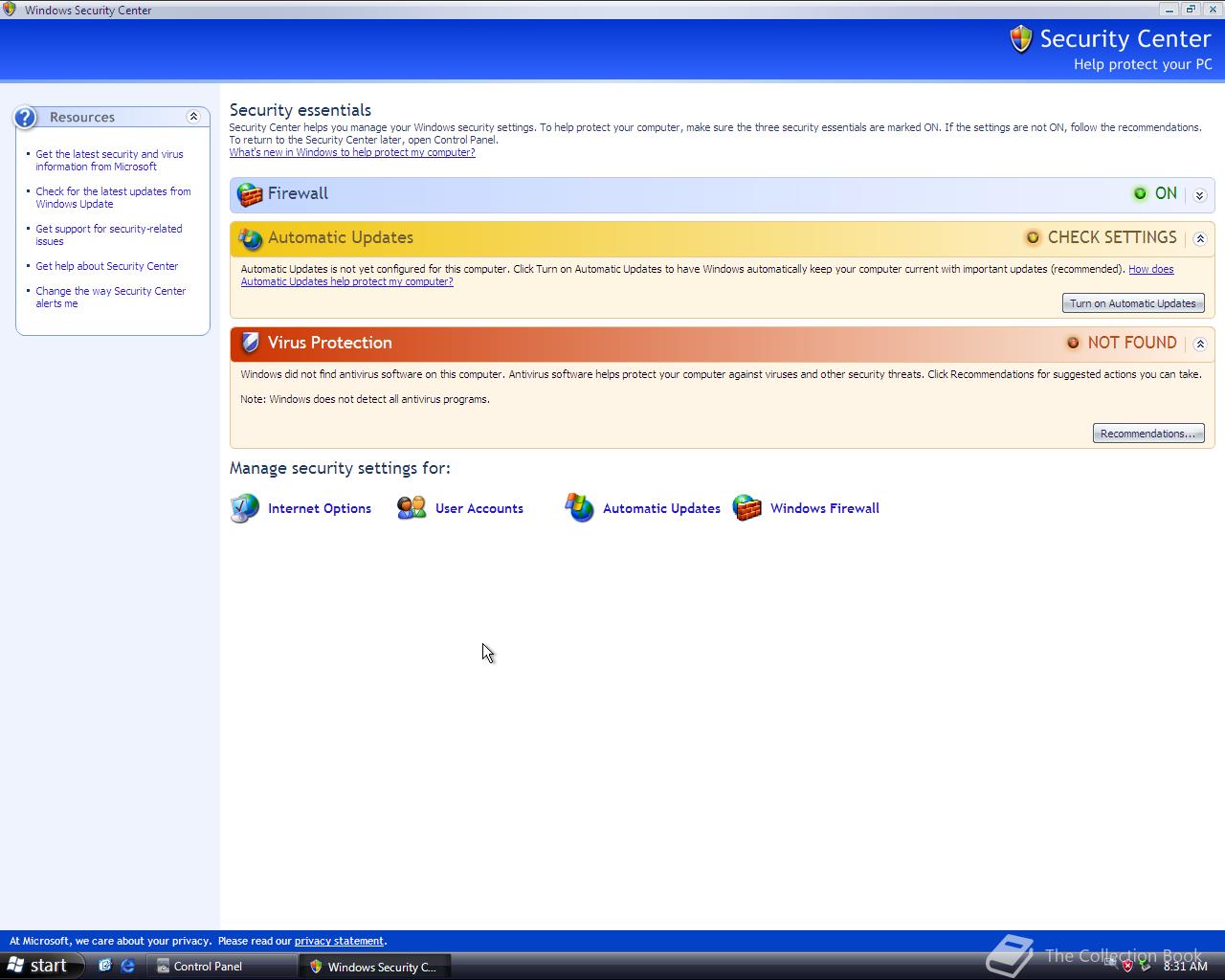Click the Automatic Updates icon under Manage settings
The width and height of the screenshot is (1225, 980).
(x=579, y=508)
